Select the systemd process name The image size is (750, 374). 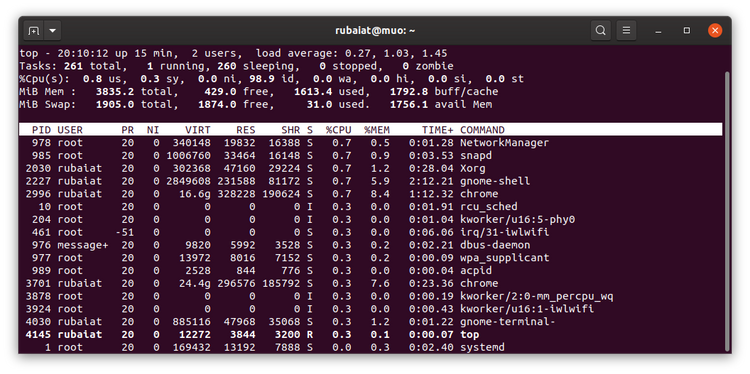tap(482, 347)
